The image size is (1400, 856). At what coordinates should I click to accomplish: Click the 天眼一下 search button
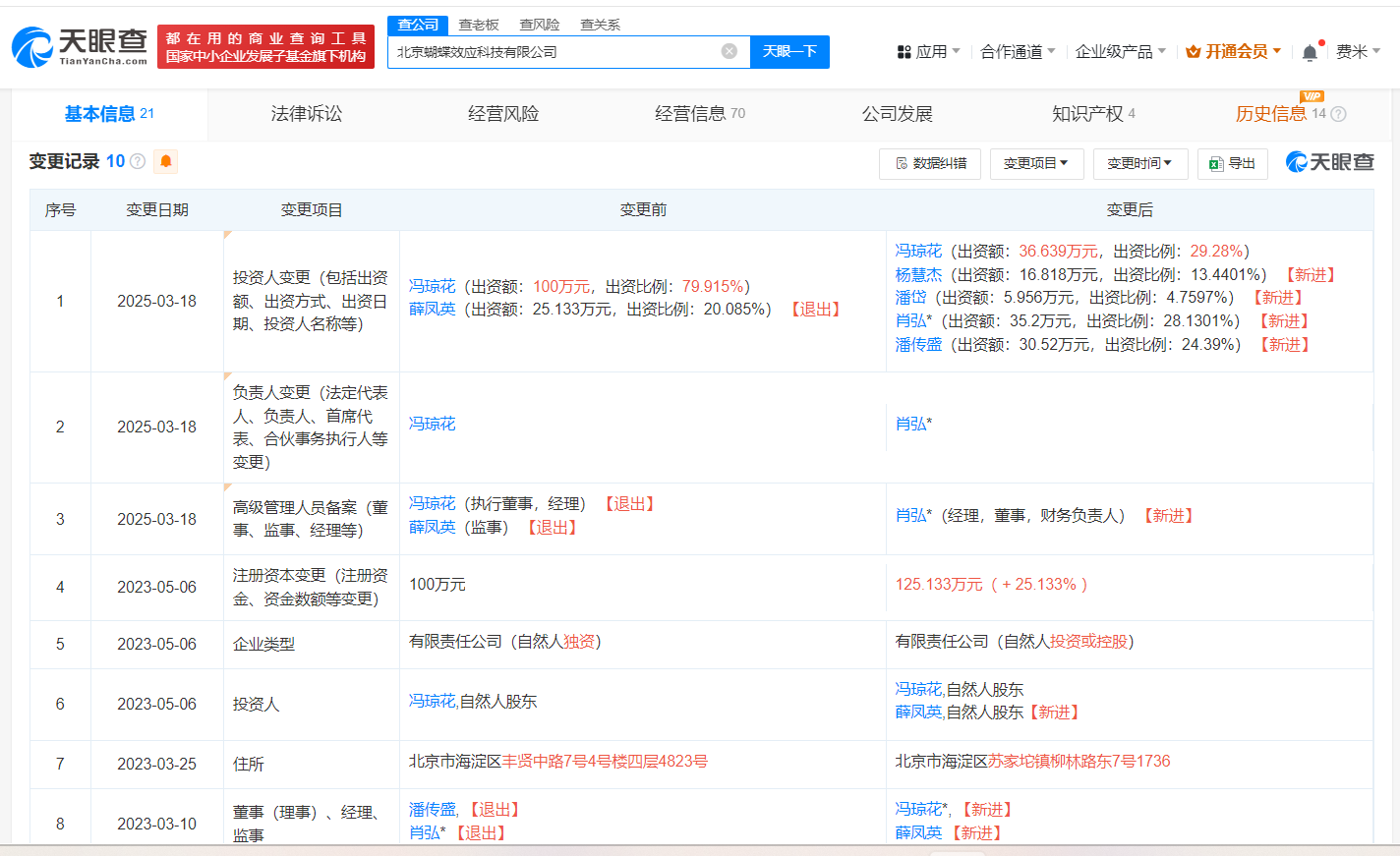[x=789, y=51]
